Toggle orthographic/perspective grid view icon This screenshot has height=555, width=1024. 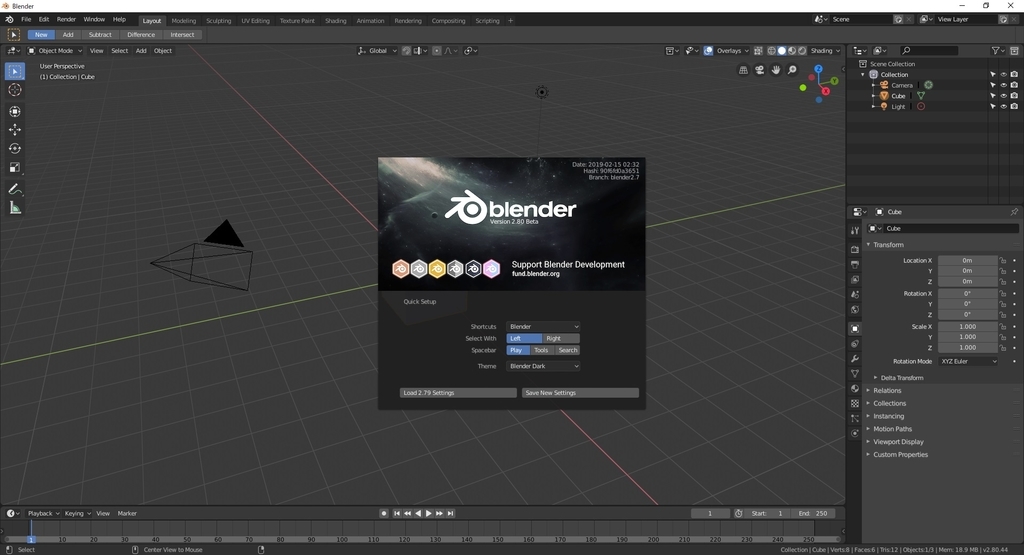[743, 70]
